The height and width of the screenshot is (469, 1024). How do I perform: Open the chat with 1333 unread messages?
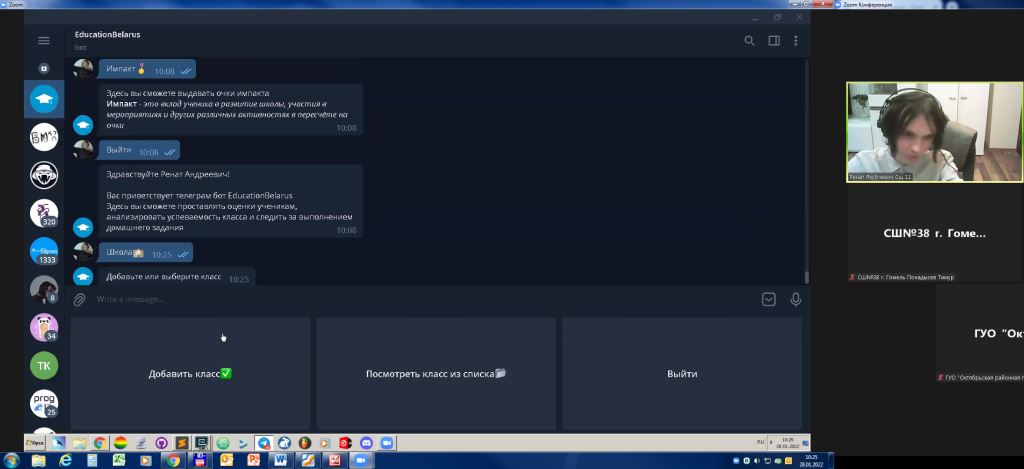[x=44, y=250]
